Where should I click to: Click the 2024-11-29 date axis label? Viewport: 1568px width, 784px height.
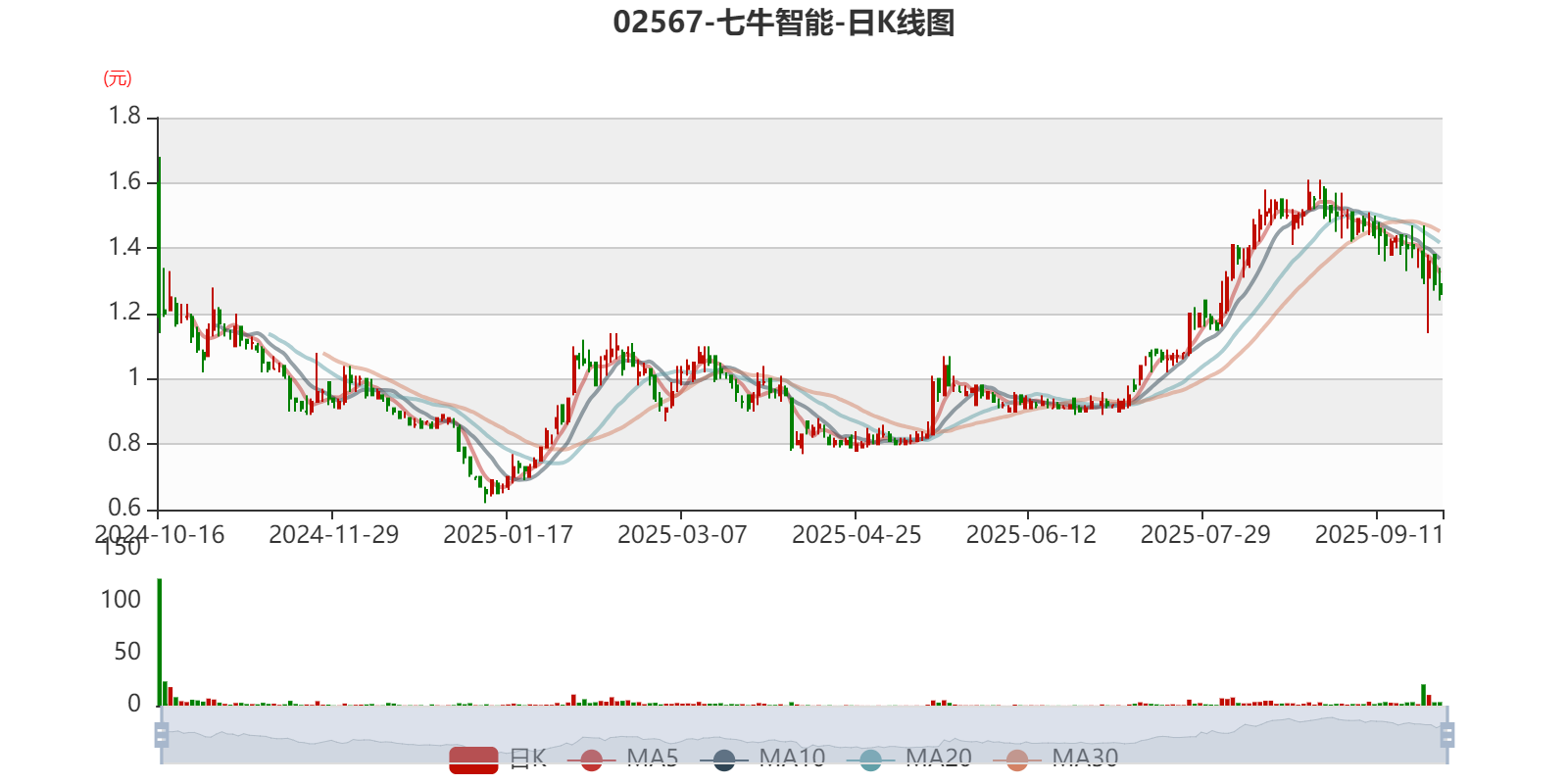tap(334, 535)
